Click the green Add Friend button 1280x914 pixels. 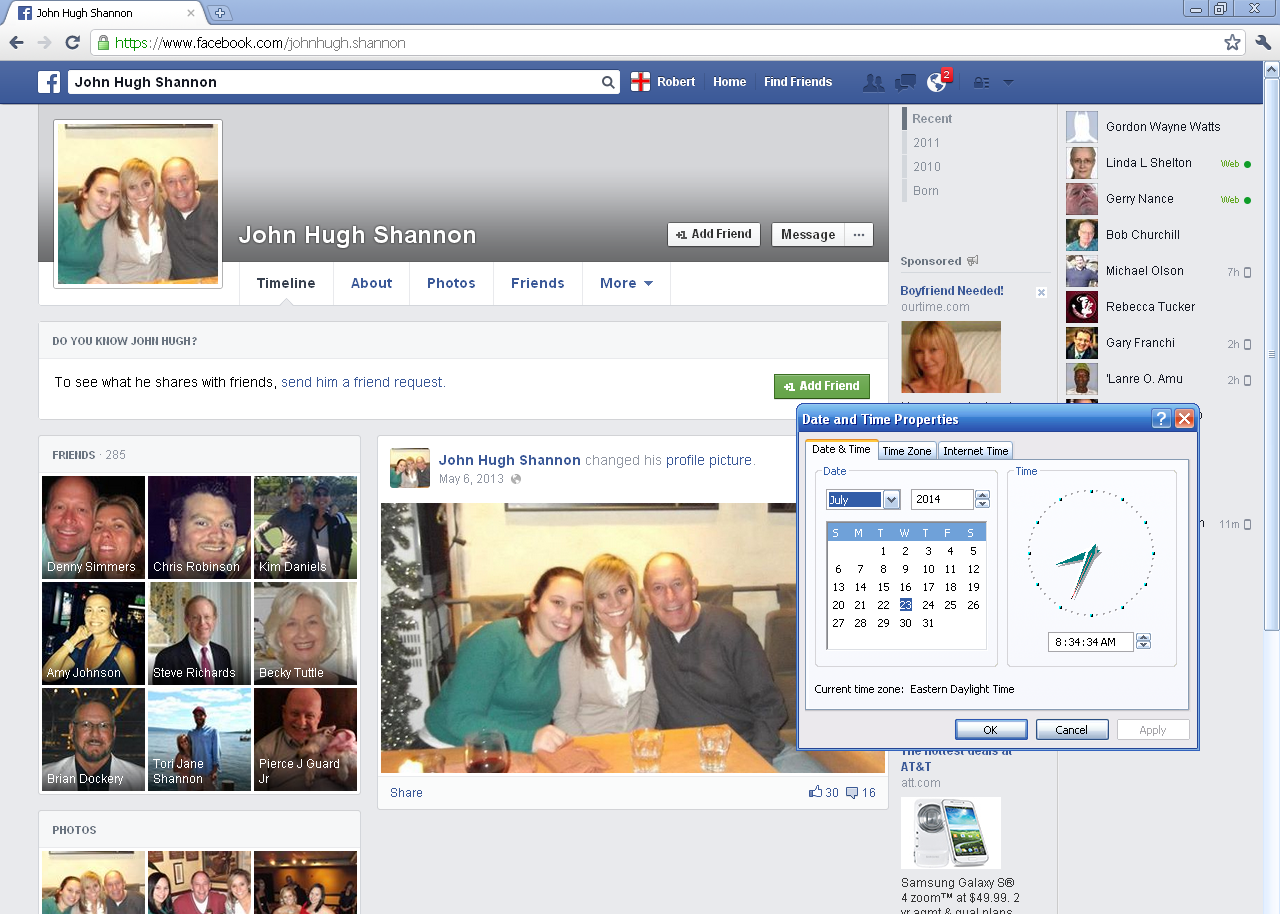pos(821,386)
